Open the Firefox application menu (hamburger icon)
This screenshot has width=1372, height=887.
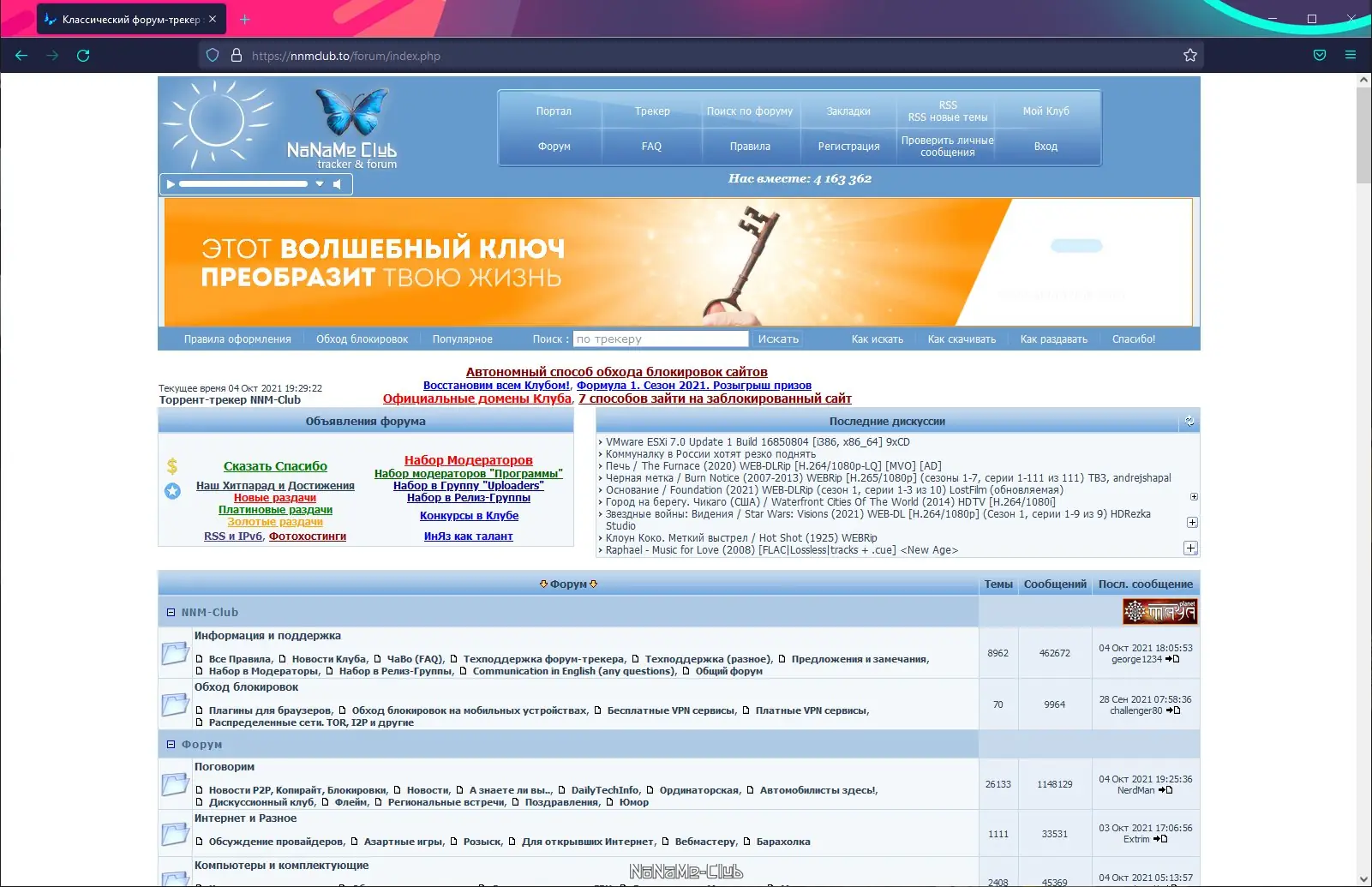pyautogui.click(x=1351, y=55)
